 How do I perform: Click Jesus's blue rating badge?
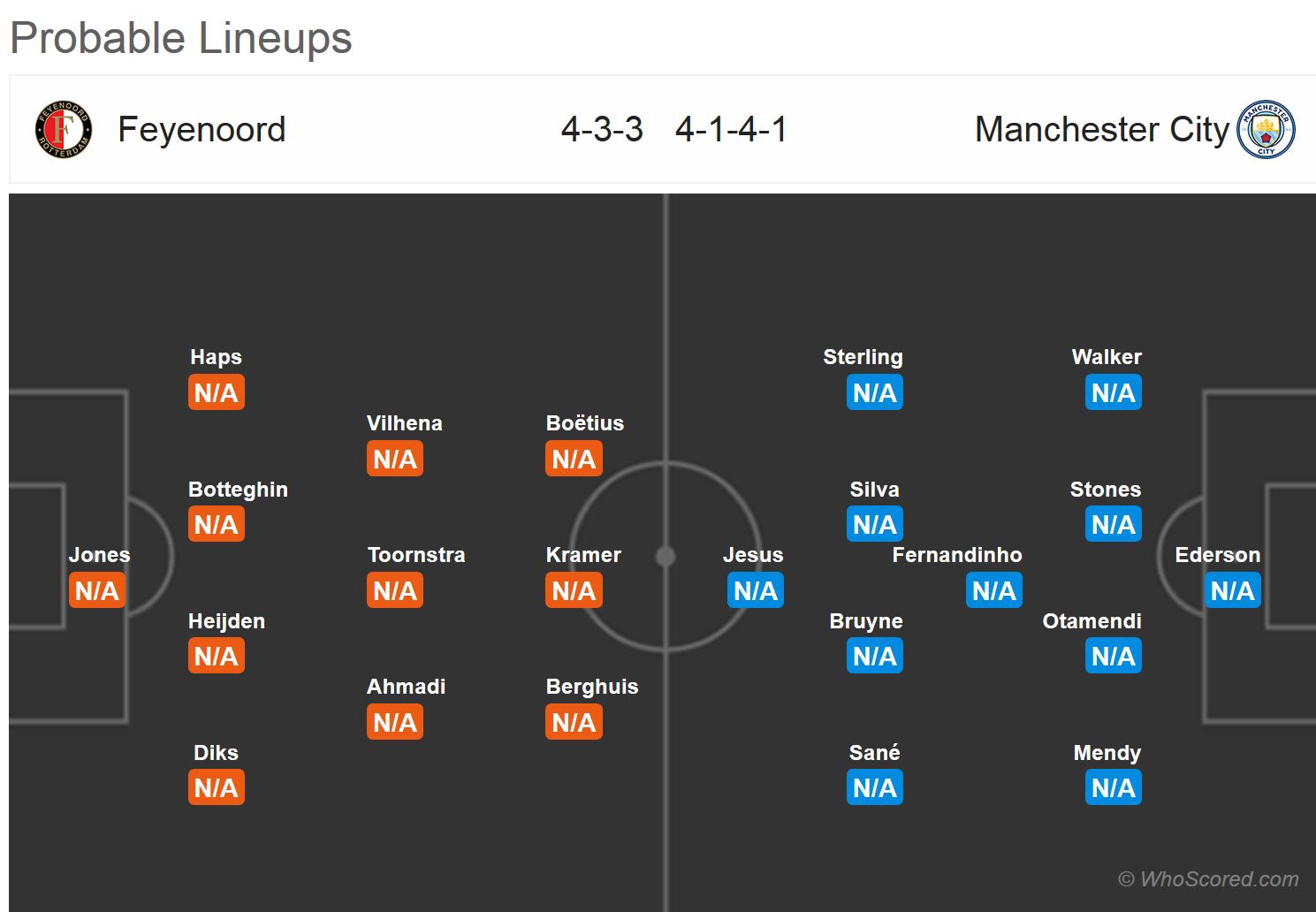pos(756,590)
